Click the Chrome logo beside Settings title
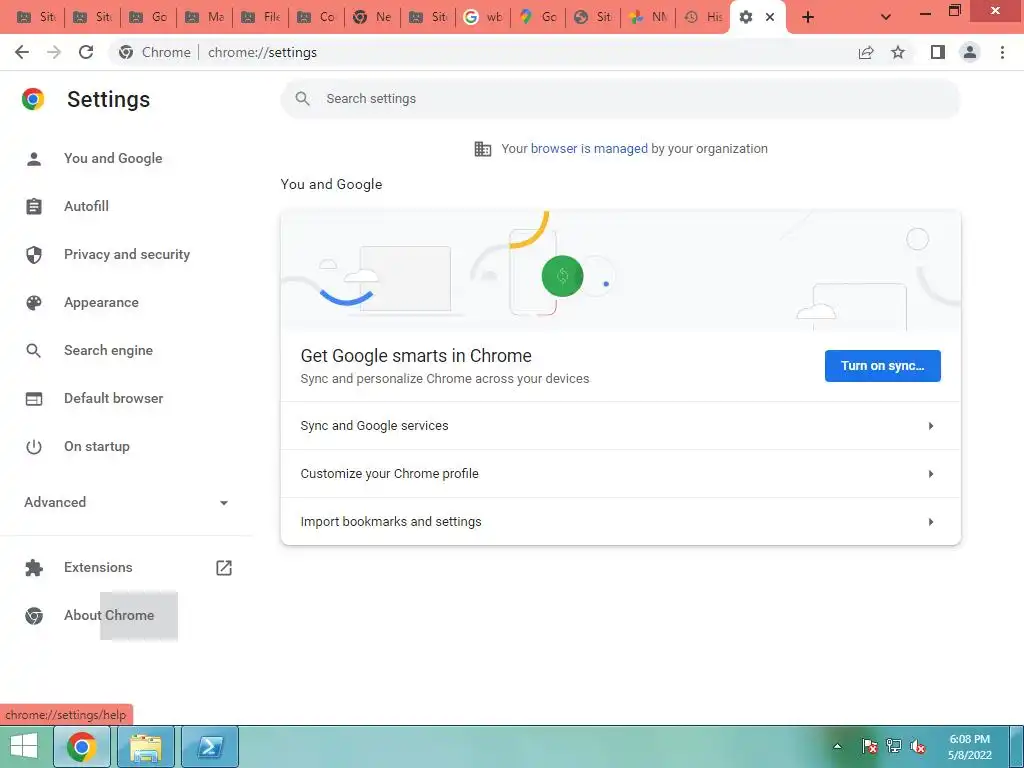1024x768 pixels. [x=33, y=99]
